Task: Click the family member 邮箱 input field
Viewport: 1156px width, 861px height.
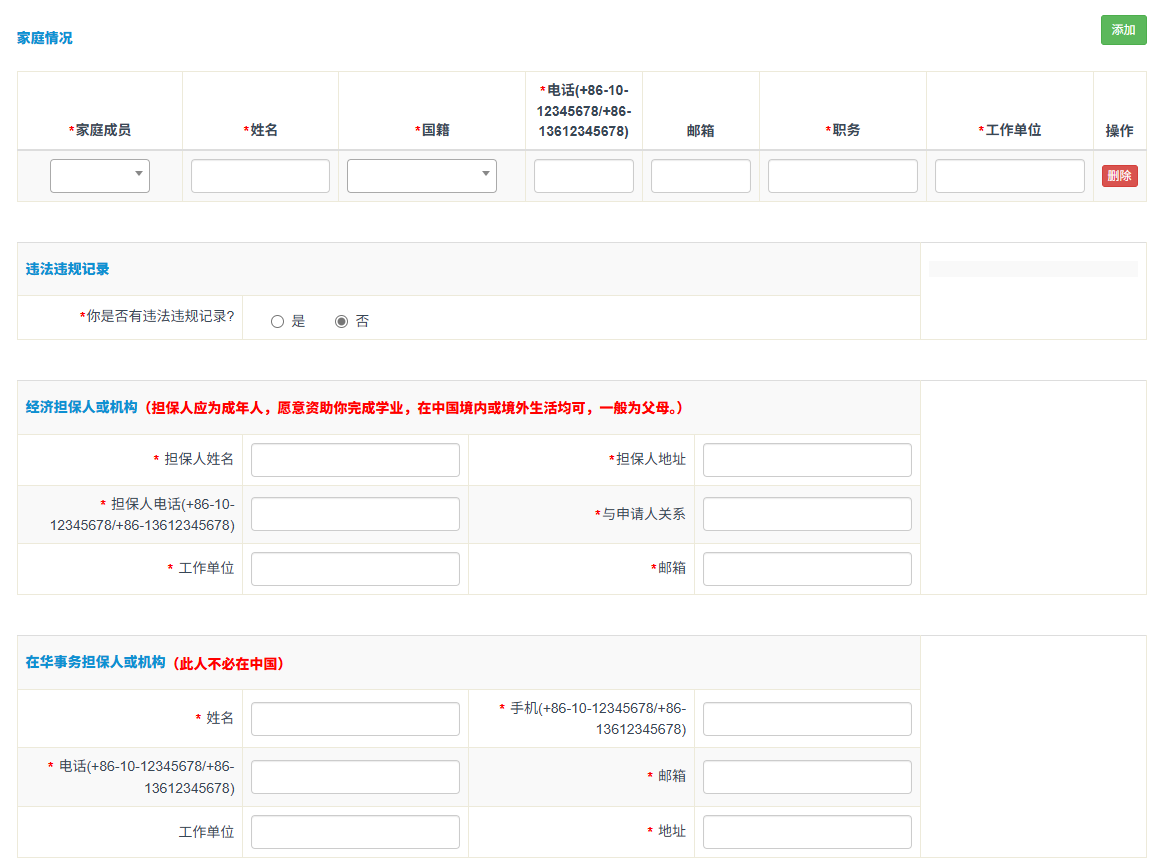Action: pos(700,176)
